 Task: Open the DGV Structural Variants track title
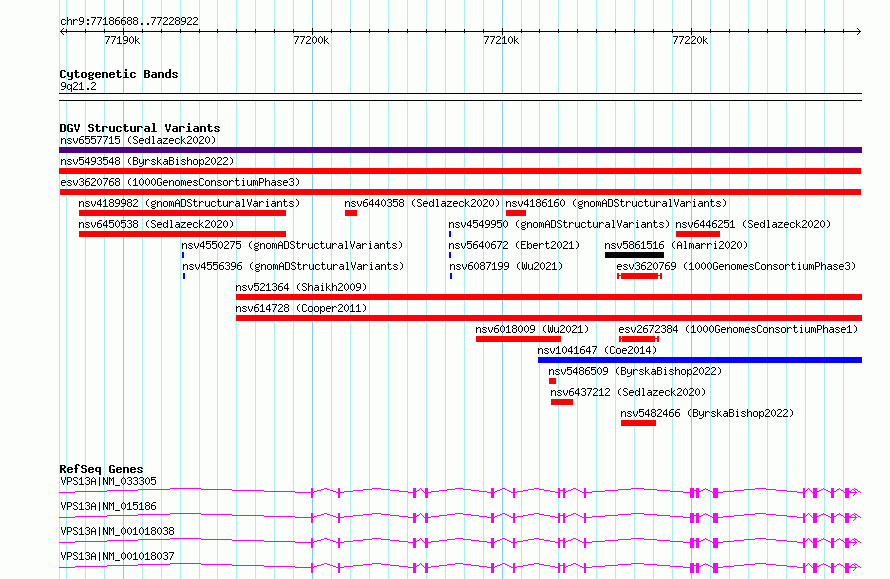click(139, 128)
